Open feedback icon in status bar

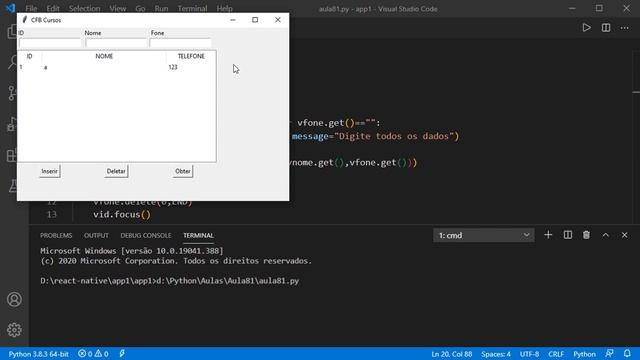(609, 353)
